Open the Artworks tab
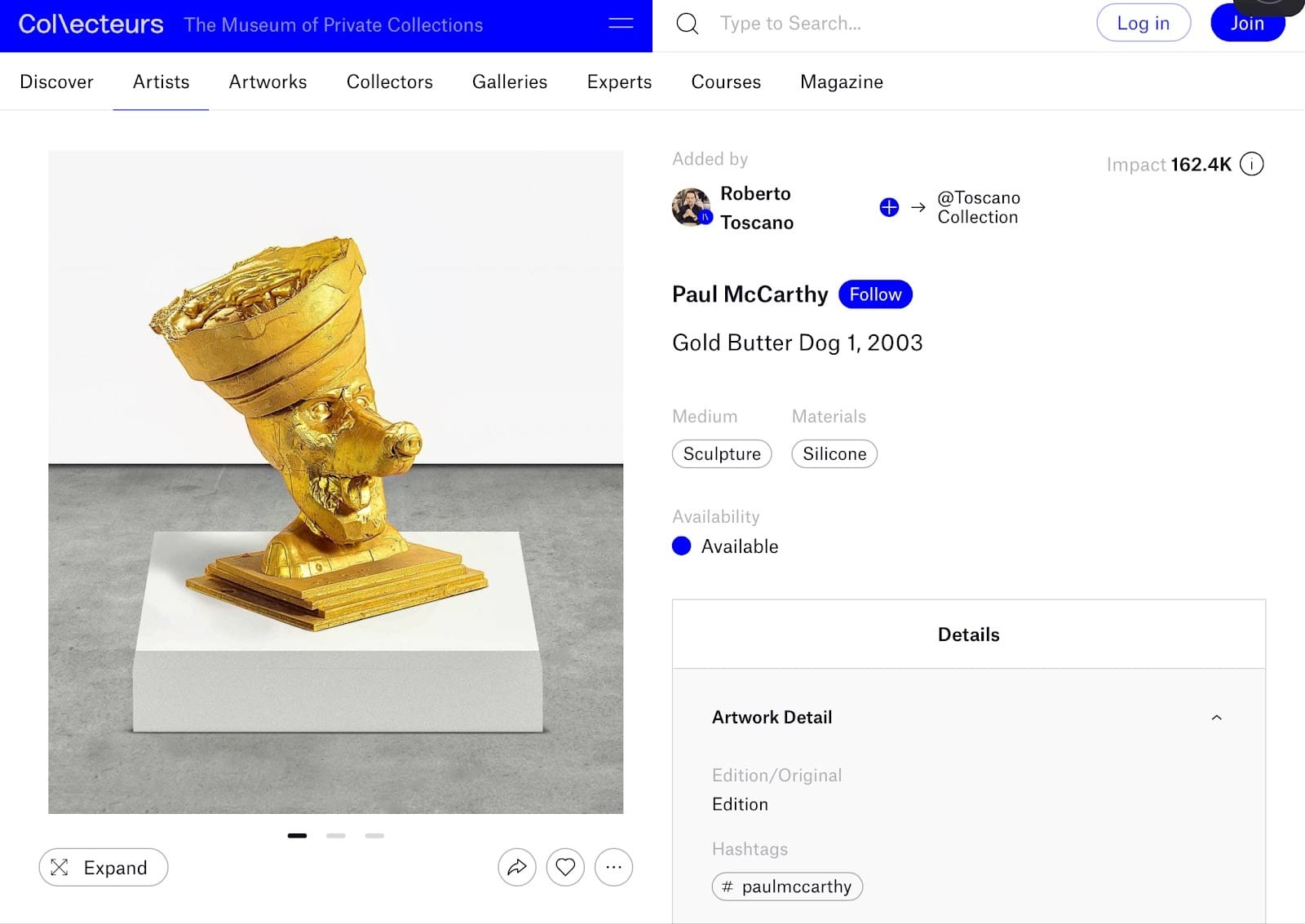This screenshot has width=1305, height=924. coord(268,82)
